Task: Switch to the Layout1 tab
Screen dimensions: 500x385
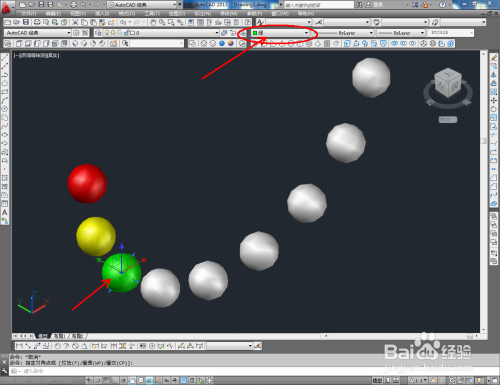Action: 61,336
